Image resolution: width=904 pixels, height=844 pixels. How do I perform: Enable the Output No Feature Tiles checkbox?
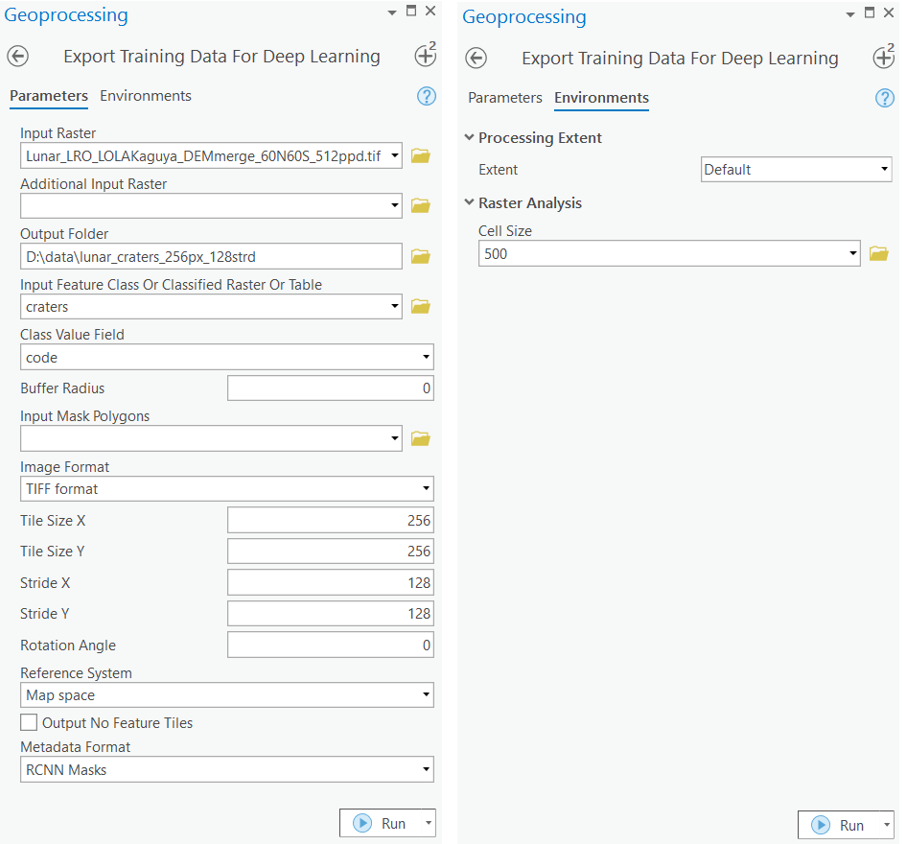pos(29,723)
